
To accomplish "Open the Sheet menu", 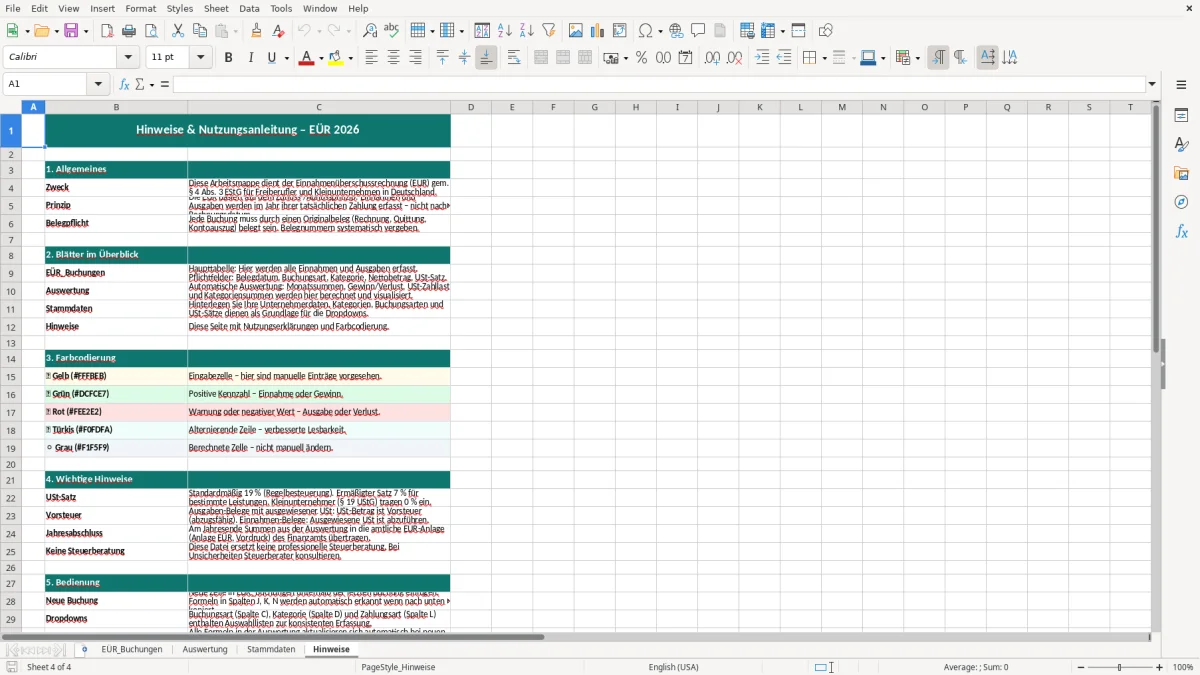I will (x=216, y=8).
